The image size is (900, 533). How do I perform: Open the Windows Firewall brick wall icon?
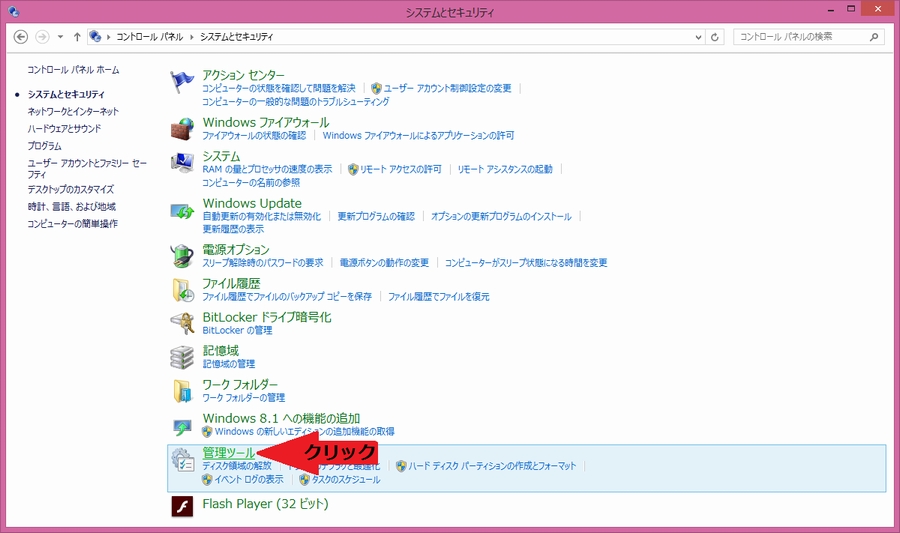point(183,129)
